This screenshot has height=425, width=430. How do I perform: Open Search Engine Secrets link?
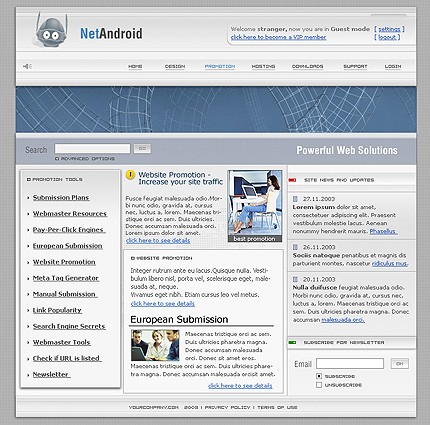(x=69, y=326)
